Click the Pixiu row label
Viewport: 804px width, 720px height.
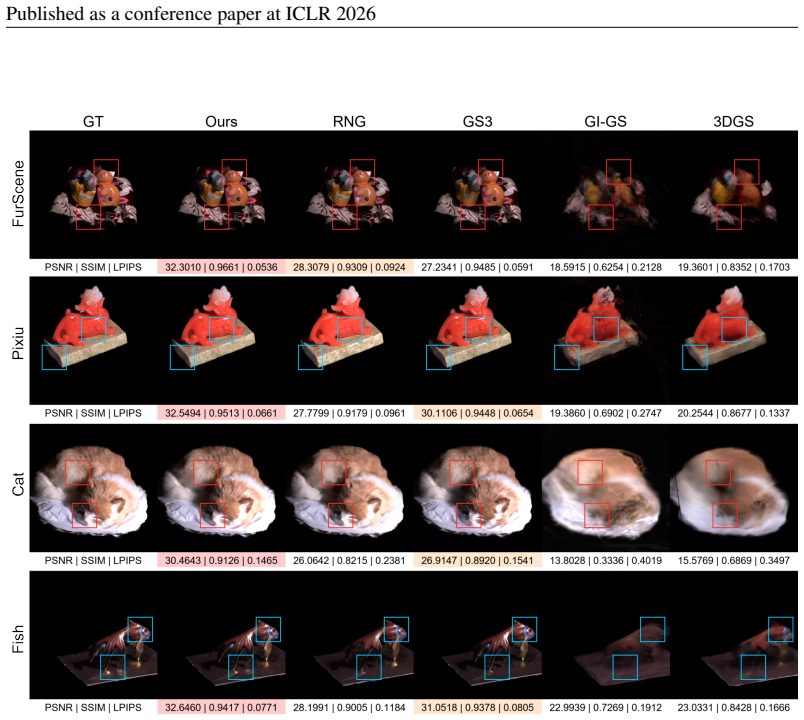pyautogui.click(x=18, y=343)
